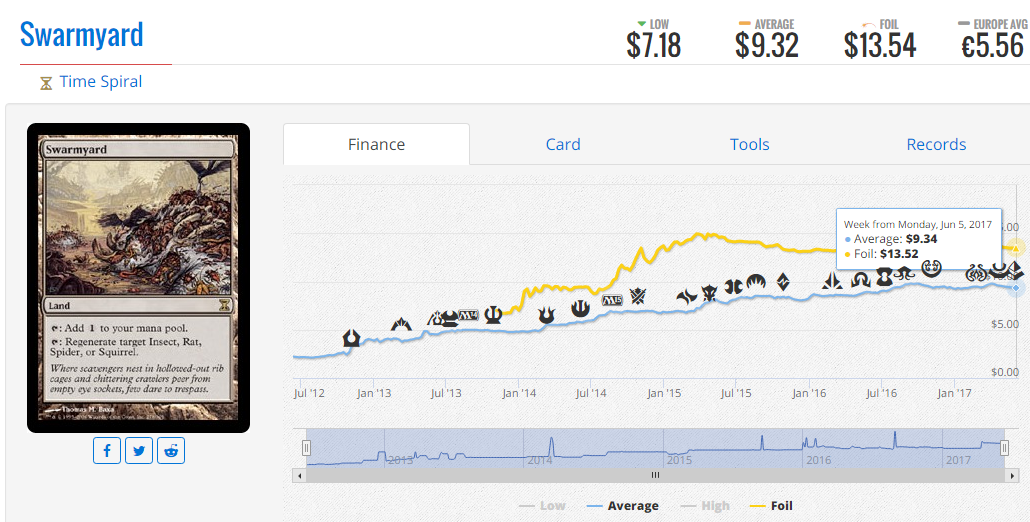Open the Time Spiral set link
1030x522 pixels.
(101, 81)
